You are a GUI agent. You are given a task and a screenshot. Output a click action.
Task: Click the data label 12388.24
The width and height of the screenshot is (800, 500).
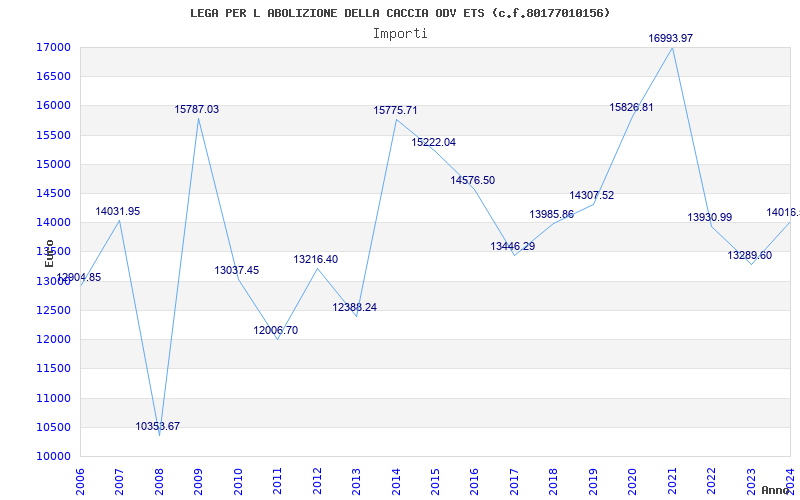coord(355,308)
